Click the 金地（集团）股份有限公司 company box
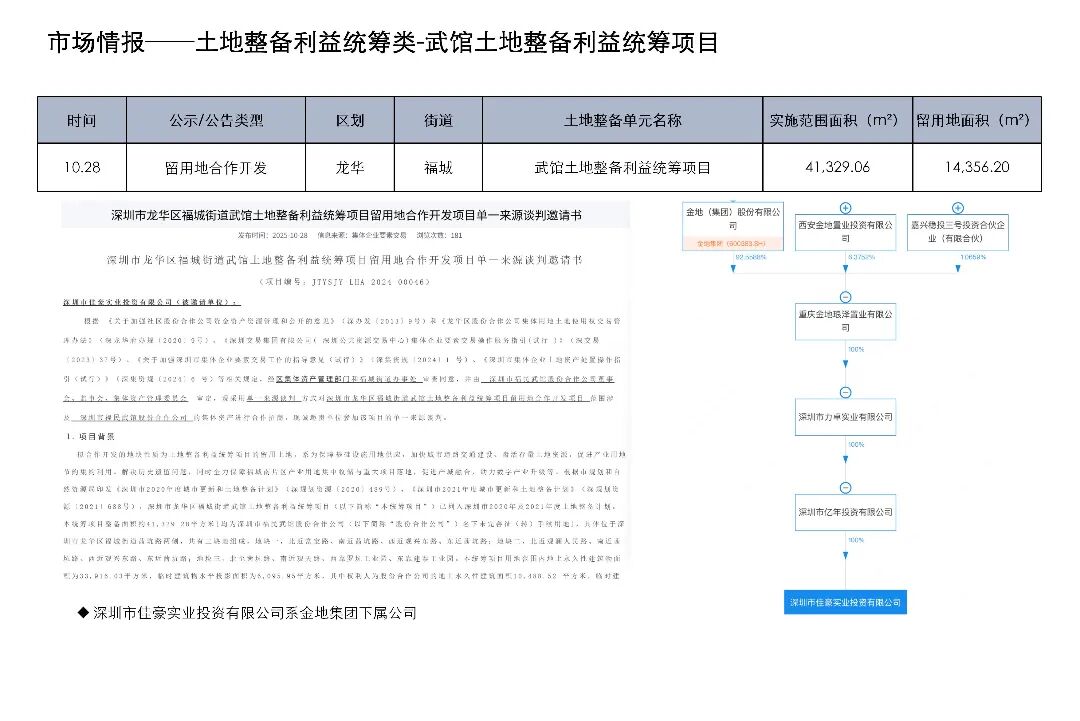This screenshot has width=1080, height=721. (x=732, y=219)
